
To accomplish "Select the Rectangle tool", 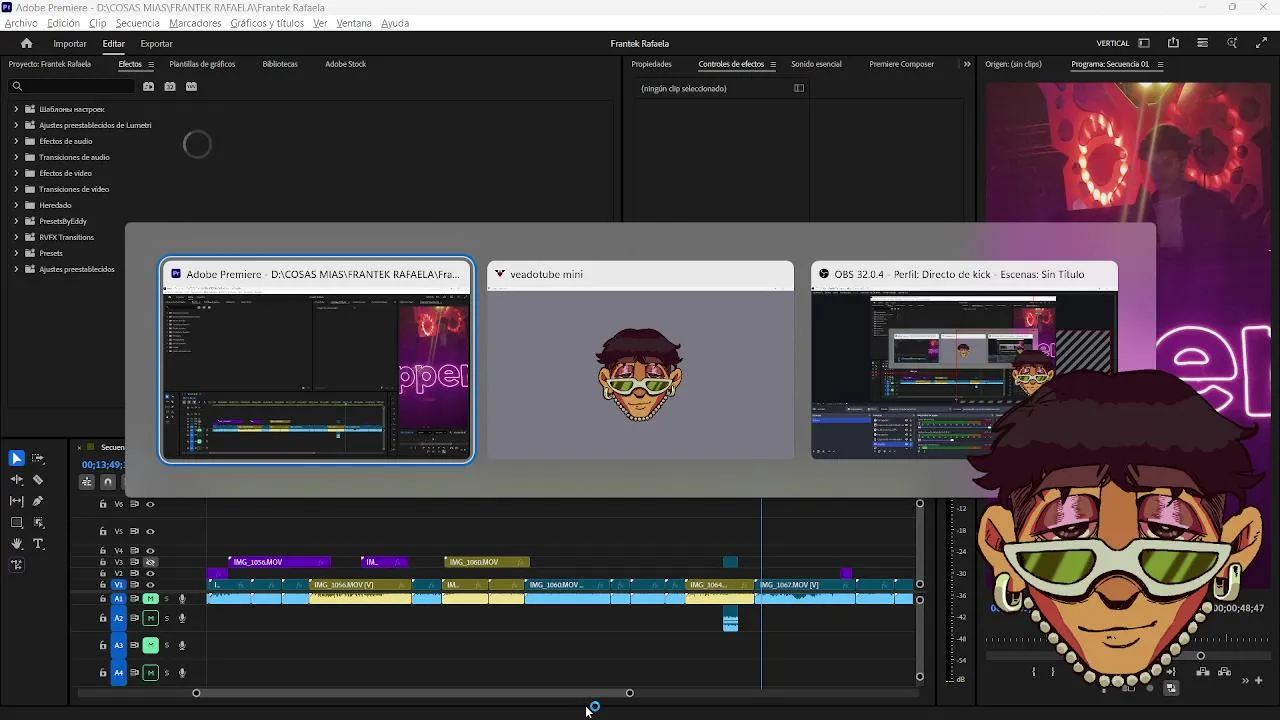I will [x=16, y=522].
